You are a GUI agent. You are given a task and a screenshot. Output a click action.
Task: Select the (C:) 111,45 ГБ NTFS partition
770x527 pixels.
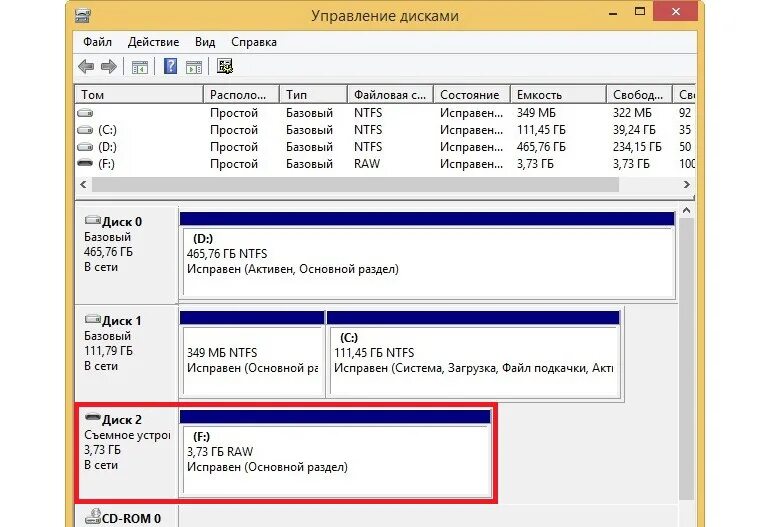(473, 354)
